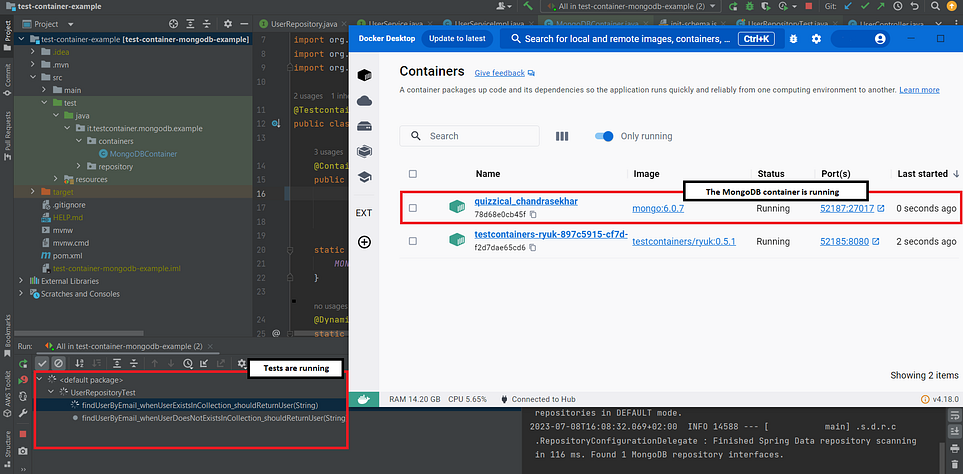
Task: Copy container ID f2d7dae65cd6
Action: pyautogui.click(x=532, y=247)
